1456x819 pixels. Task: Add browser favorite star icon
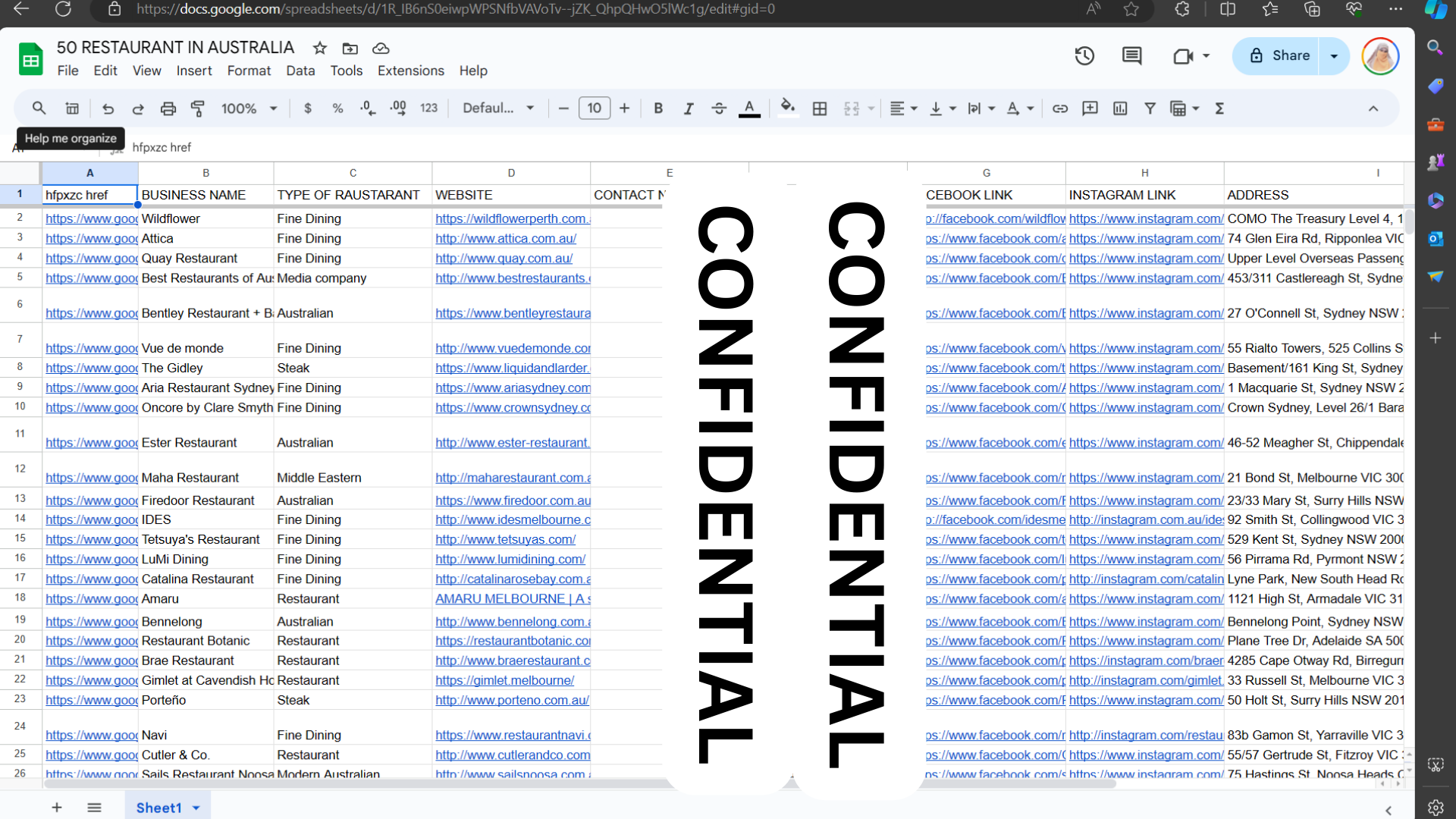pos(1131,9)
